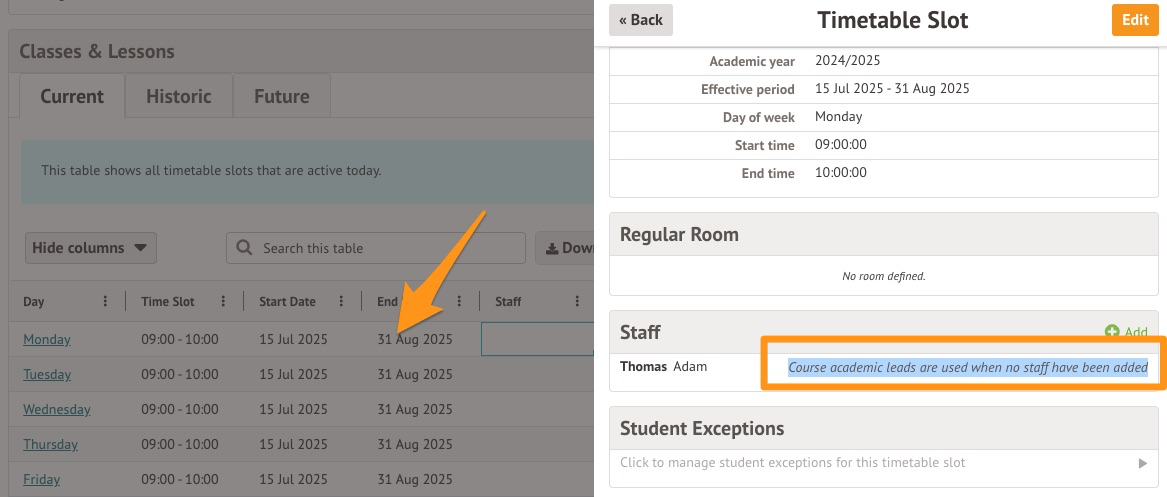Switch to the Historic tab

(x=179, y=97)
